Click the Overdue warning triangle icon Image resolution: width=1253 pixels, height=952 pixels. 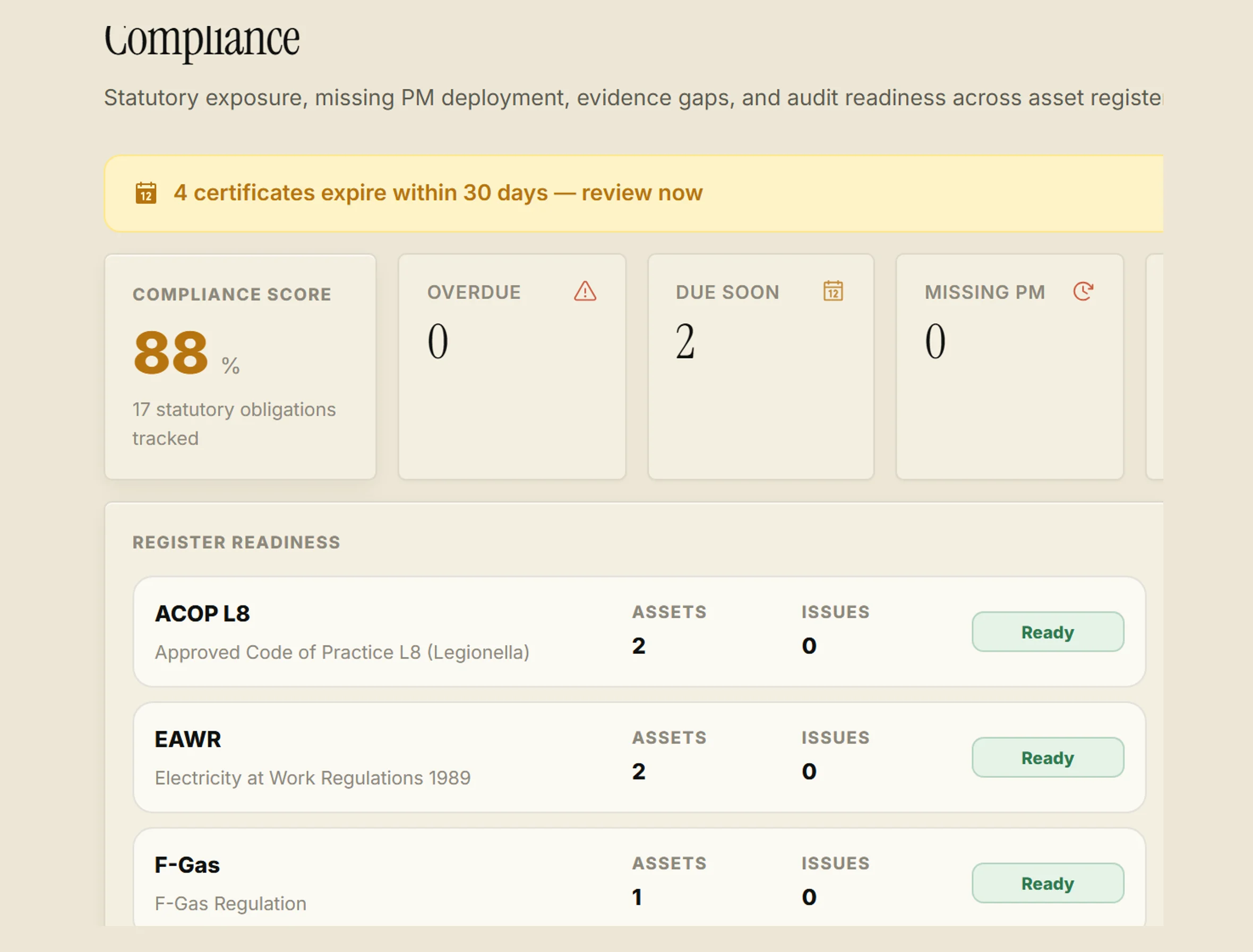pyautogui.click(x=585, y=291)
